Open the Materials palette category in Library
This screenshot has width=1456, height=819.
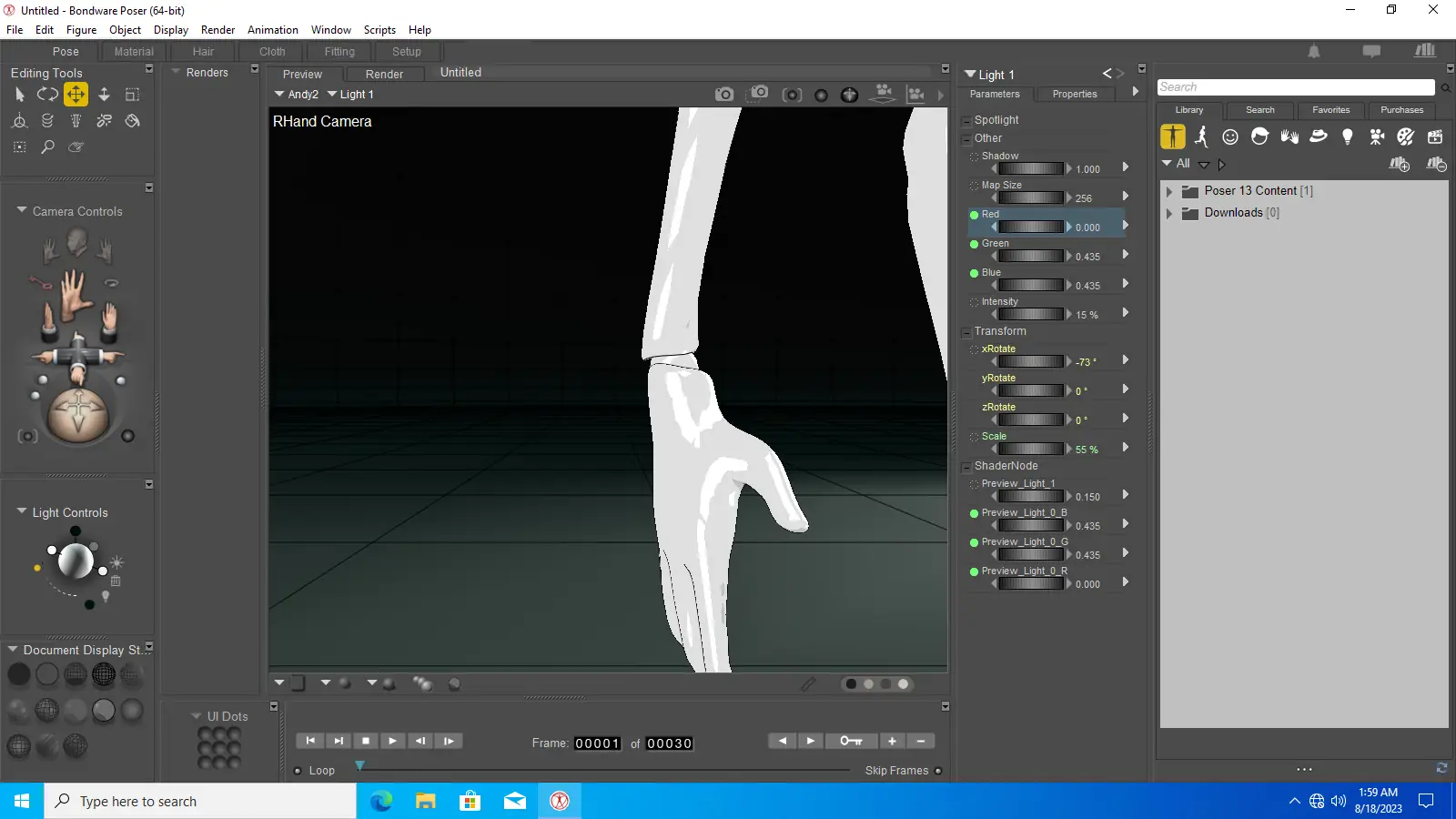coord(1406,137)
